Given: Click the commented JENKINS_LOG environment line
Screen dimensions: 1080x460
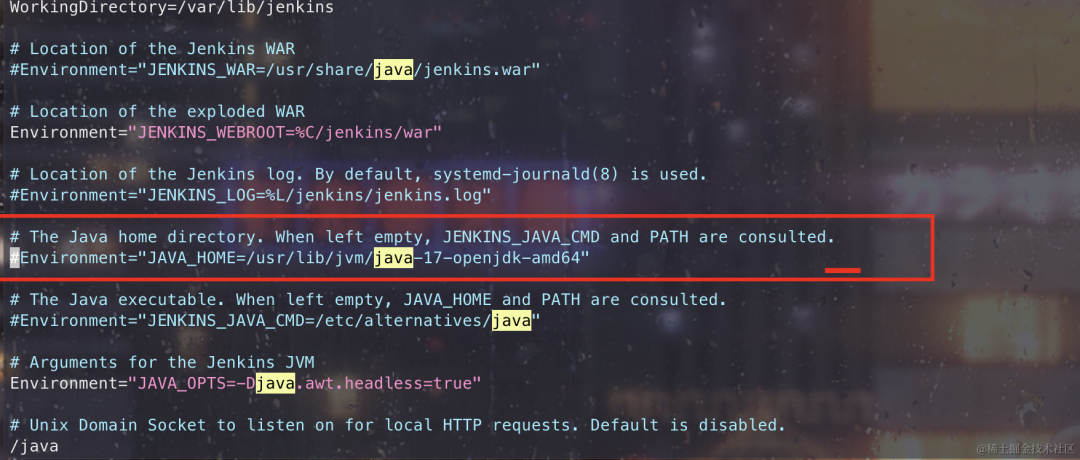Looking at the screenshot, I should tap(250, 195).
